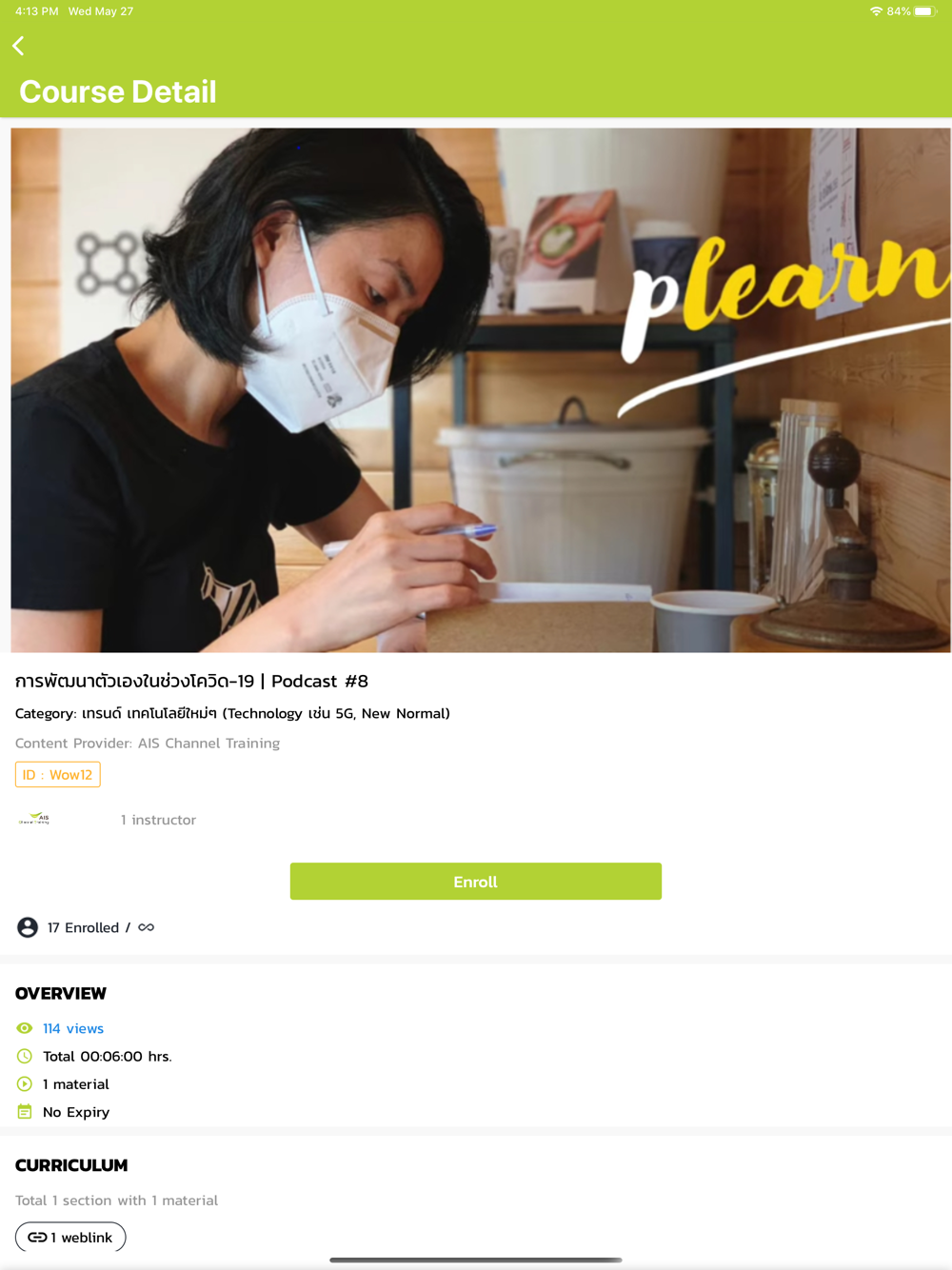Viewport: 952px width, 1270px height.
Task: Click the ID : Wow12 badge
Action: coord(58,775)
